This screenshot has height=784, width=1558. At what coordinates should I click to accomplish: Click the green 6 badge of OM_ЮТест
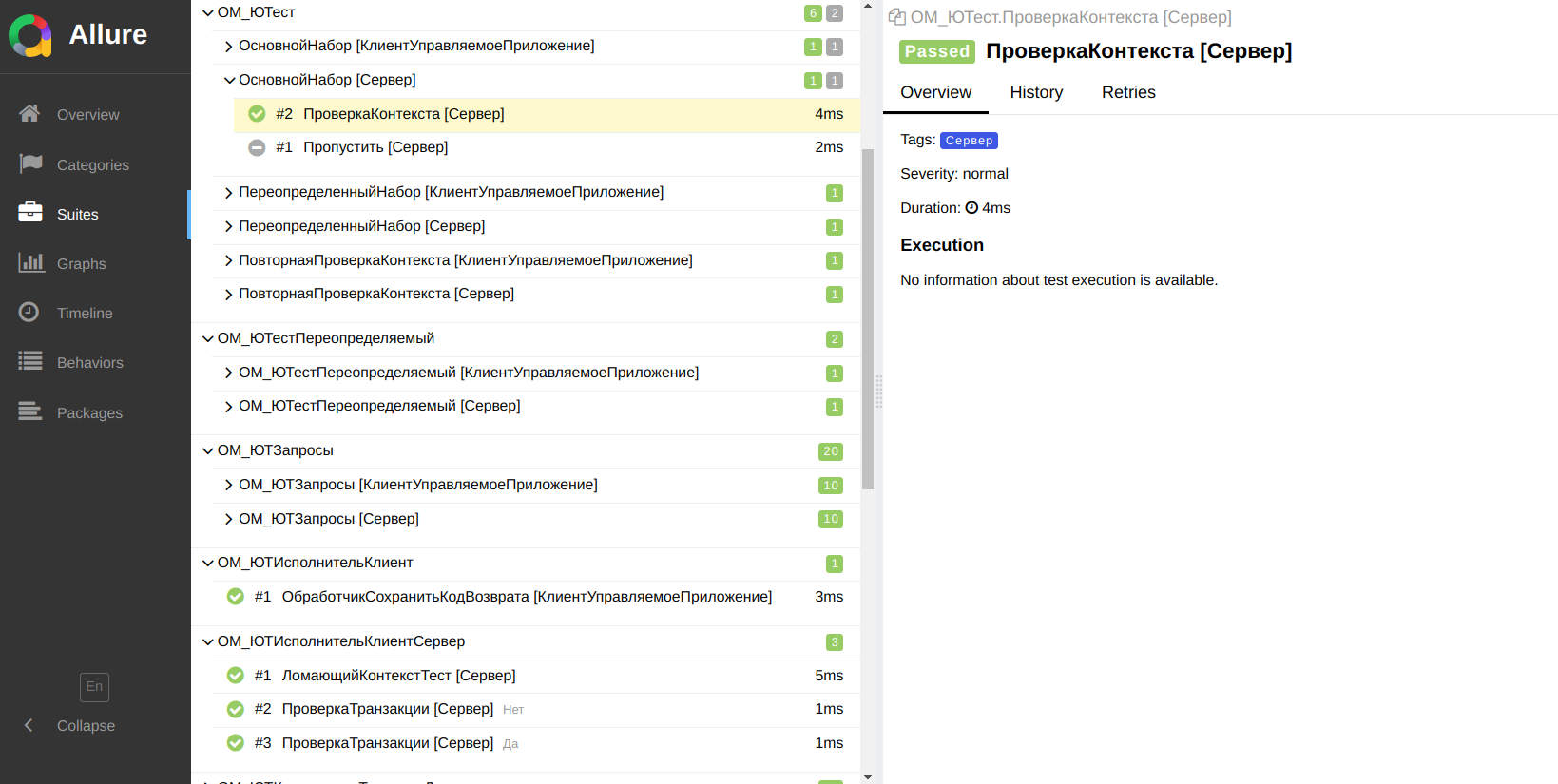coord(813,13)
